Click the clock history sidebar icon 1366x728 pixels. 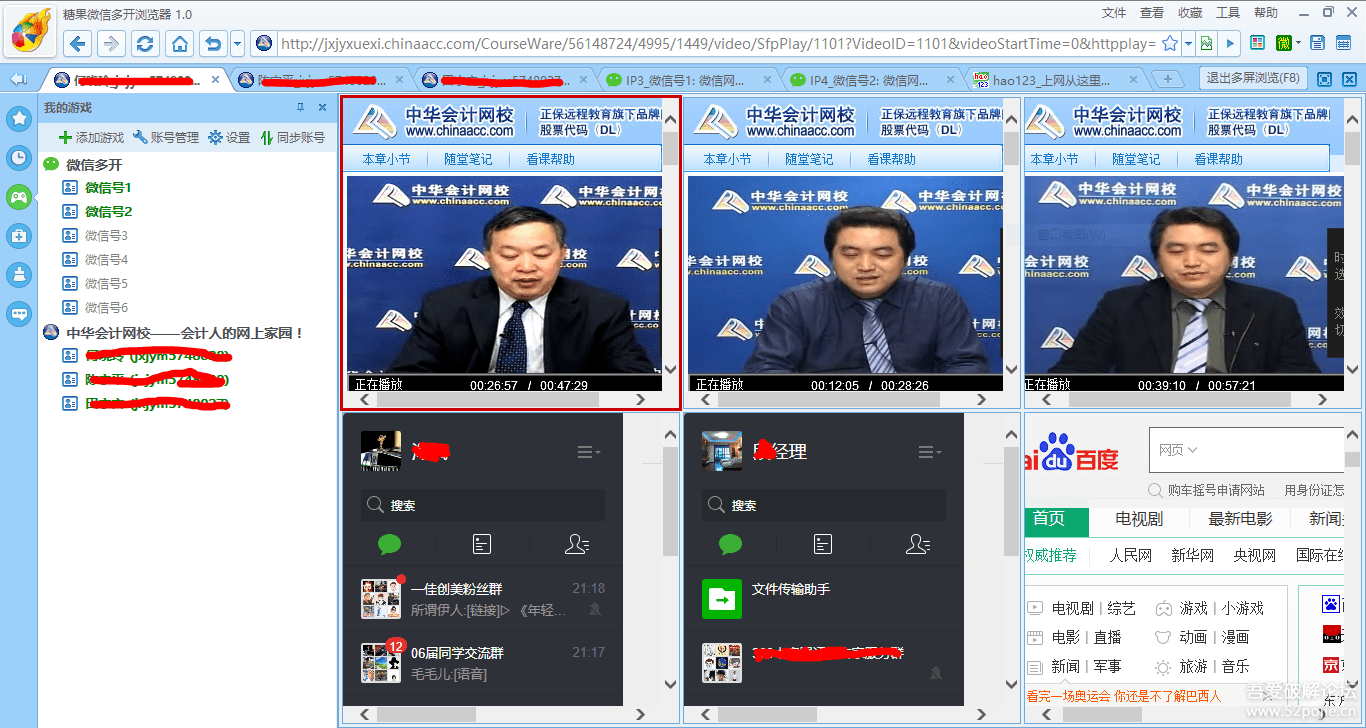19,158
